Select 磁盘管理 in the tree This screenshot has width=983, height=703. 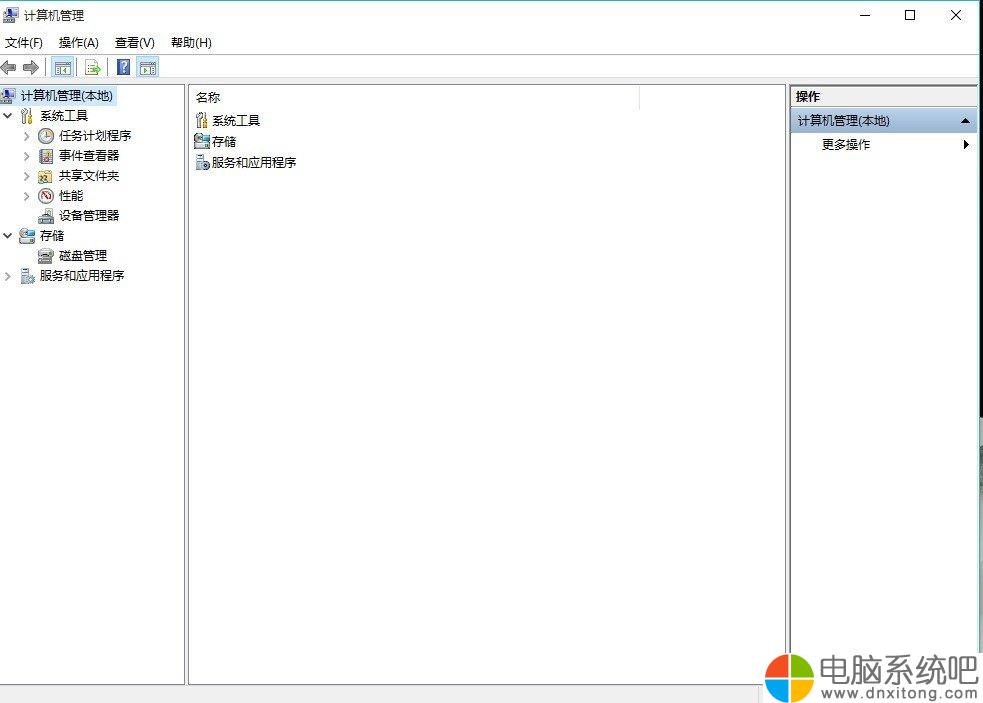[83, 256]
